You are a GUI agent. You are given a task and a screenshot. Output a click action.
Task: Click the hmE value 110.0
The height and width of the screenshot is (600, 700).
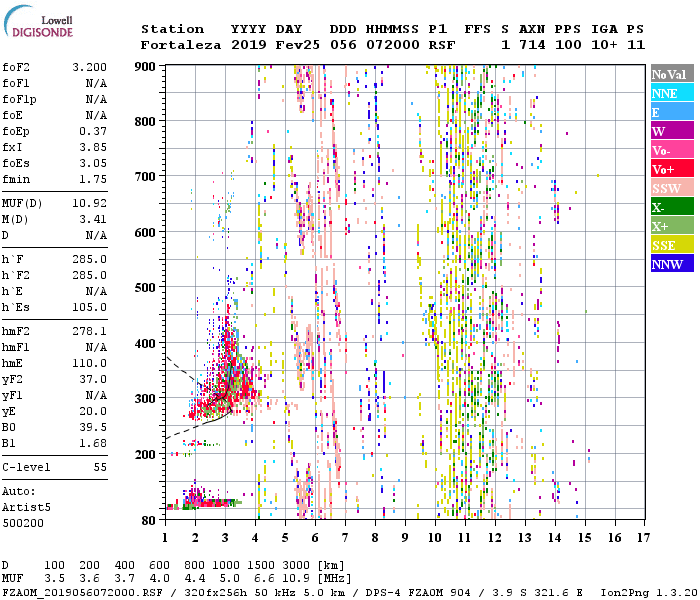click(x=89, y=363)
